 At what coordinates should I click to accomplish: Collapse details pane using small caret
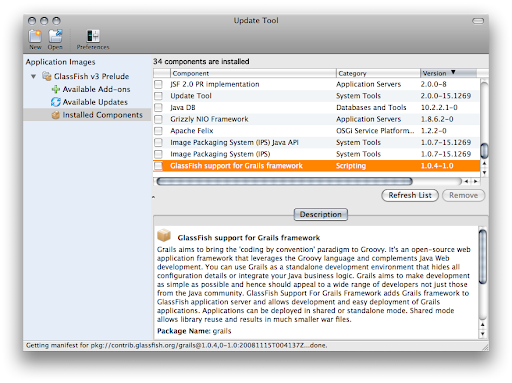(x=153, y=197)
